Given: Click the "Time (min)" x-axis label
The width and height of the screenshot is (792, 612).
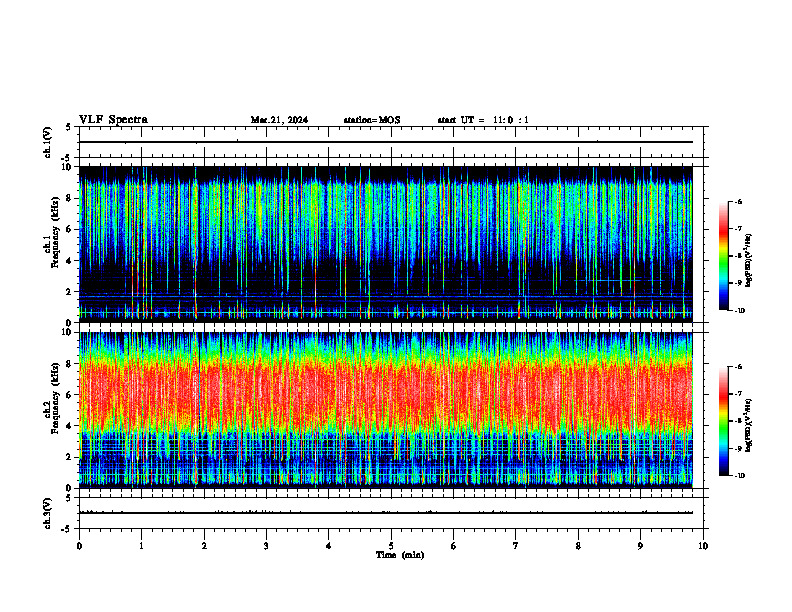Looking at the screenshot, I should click(x=400, y=555).
